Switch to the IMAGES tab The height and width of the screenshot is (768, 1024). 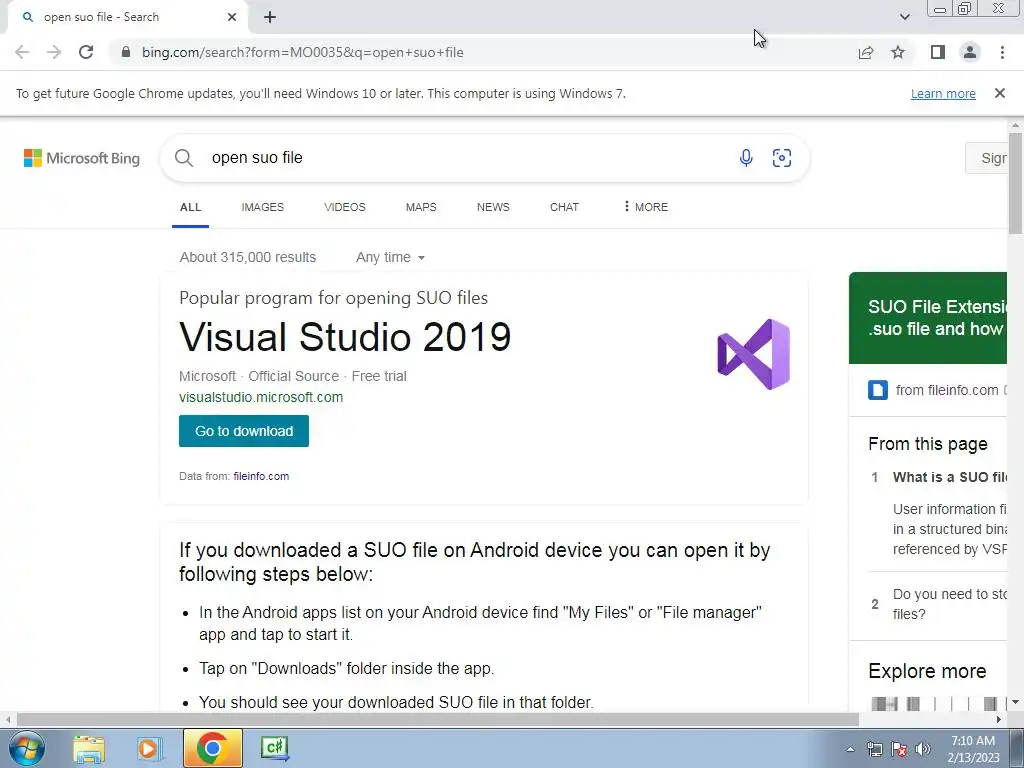pyautogui.click(x=263, y=207)
